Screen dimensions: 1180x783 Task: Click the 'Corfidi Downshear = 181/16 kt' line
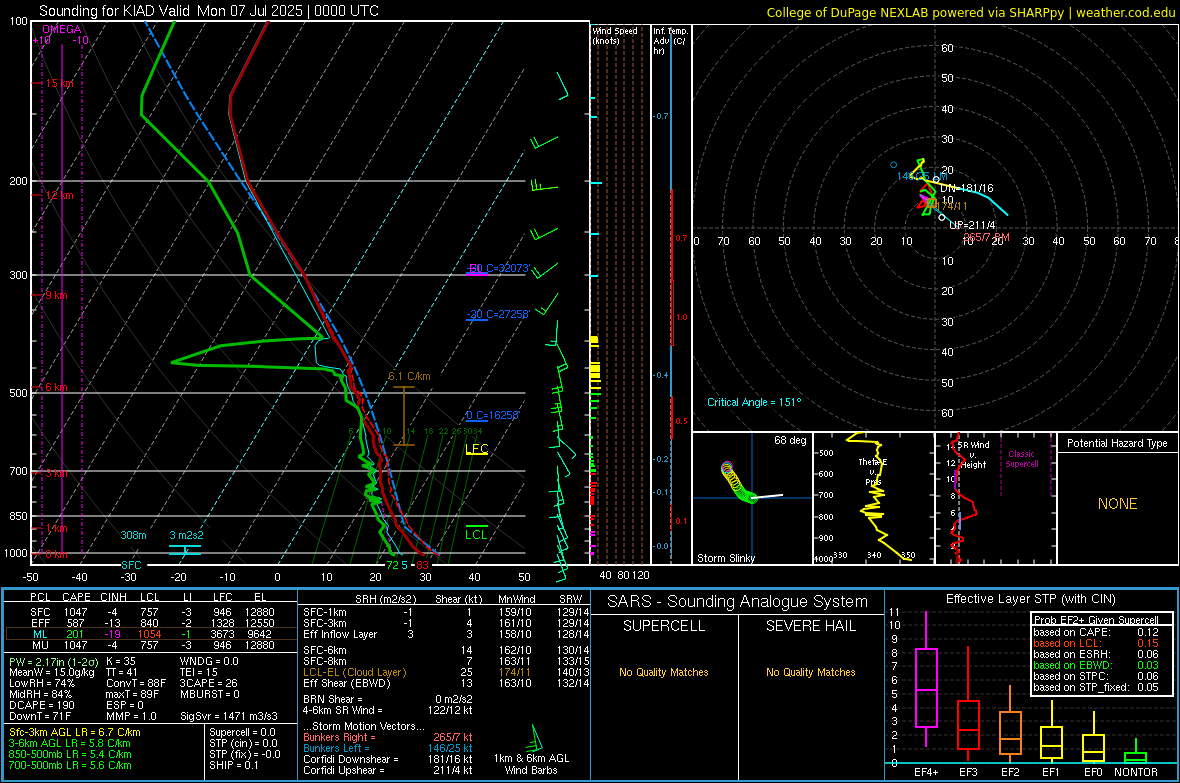[388, 760]
